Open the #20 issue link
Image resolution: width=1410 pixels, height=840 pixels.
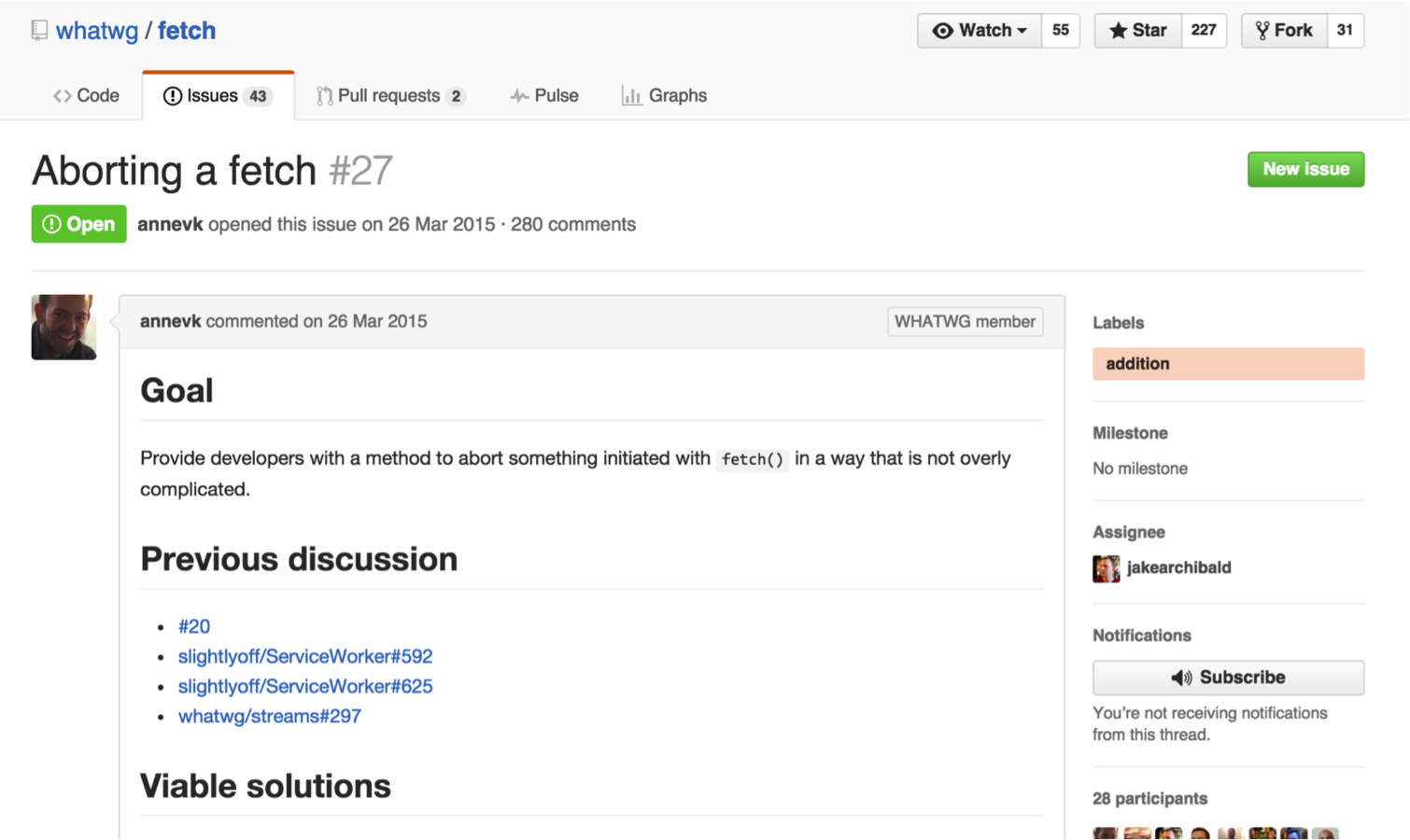[x=194, y=626]
